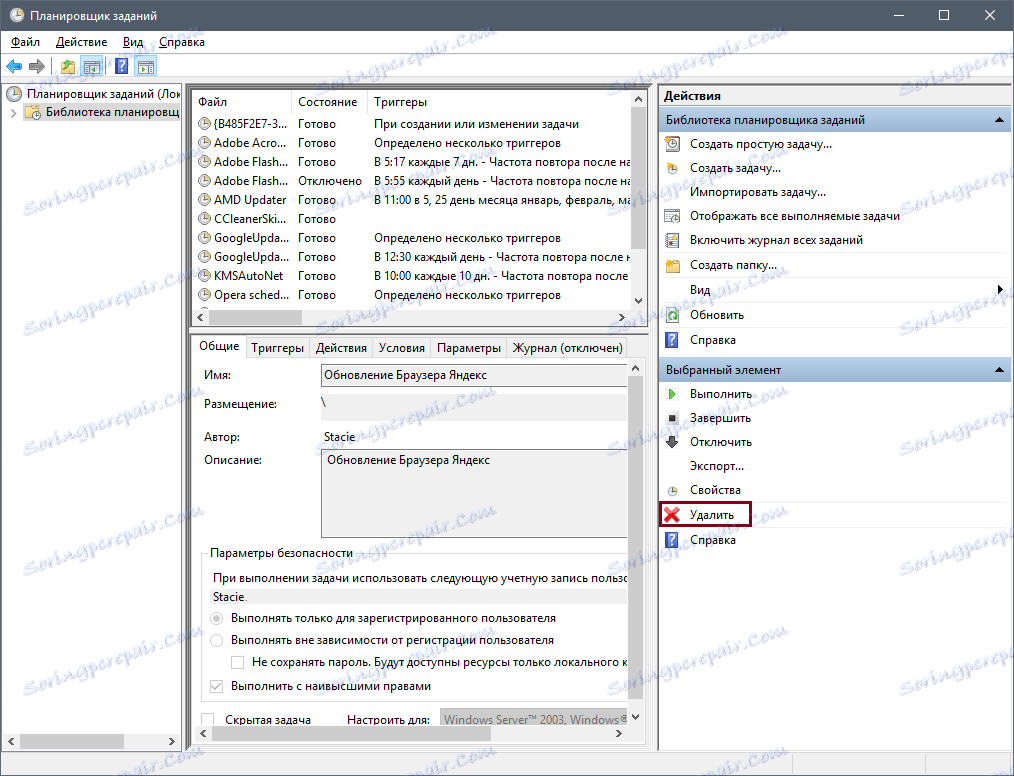Viewport: 1014px width, 776px height.
Task: Click the console tree horizontal scrollbar thumb
Action: tap(72, 741)
